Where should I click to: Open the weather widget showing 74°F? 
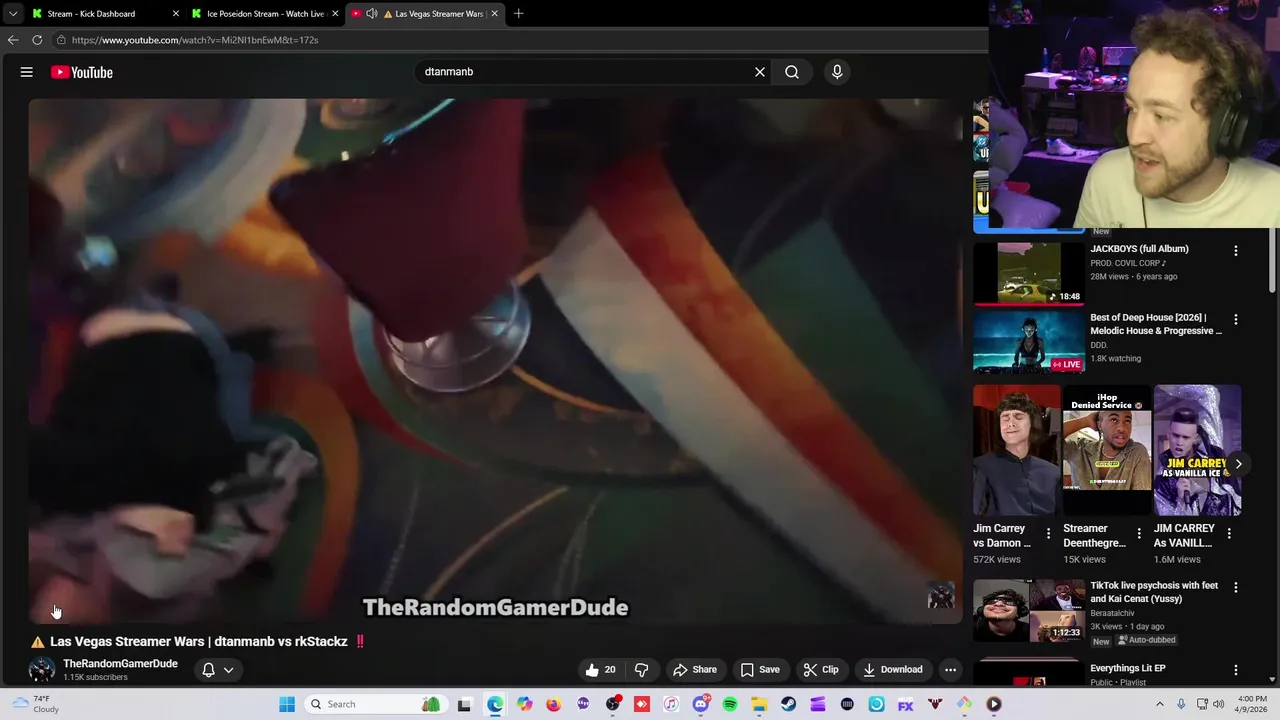34,704
